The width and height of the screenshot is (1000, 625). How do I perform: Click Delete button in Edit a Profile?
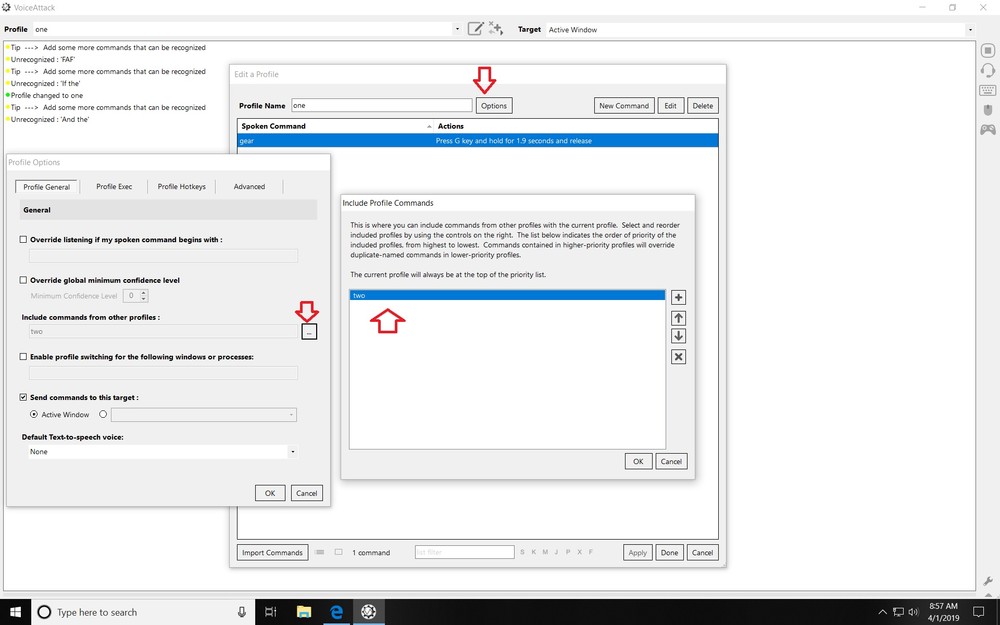point(703,106)
